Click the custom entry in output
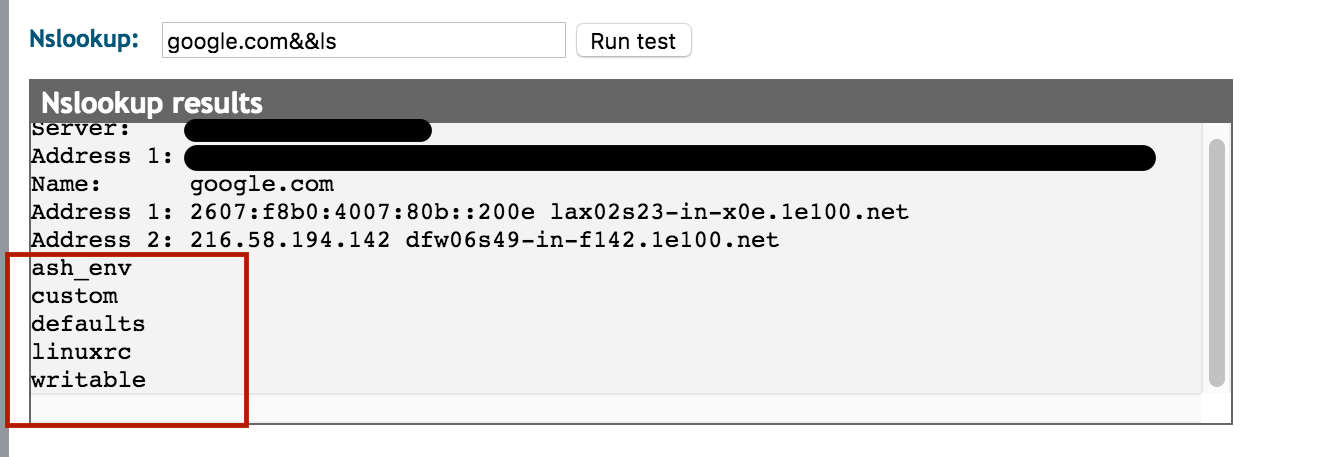 (75, 297)
